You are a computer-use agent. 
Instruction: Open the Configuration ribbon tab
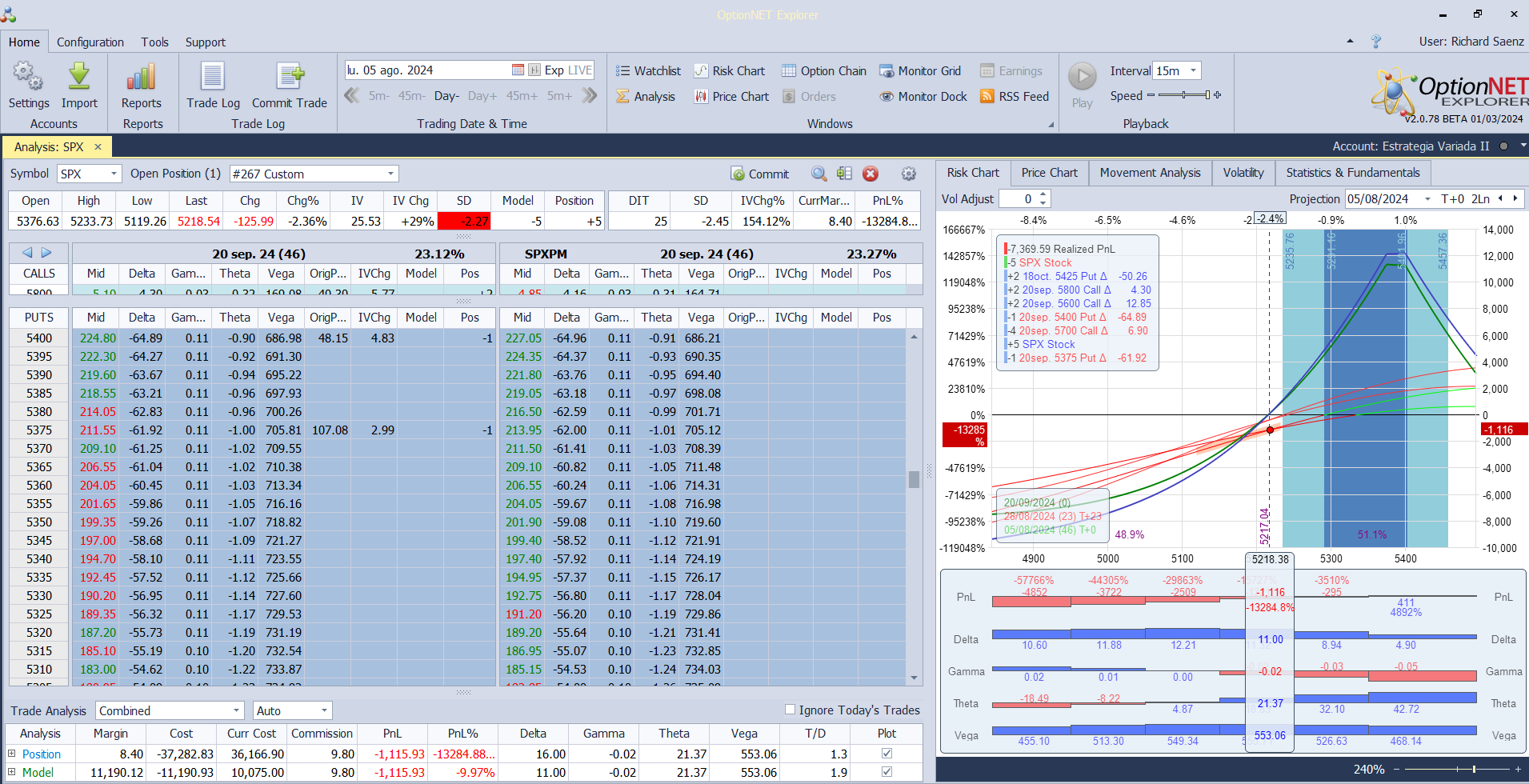point(90,42)
